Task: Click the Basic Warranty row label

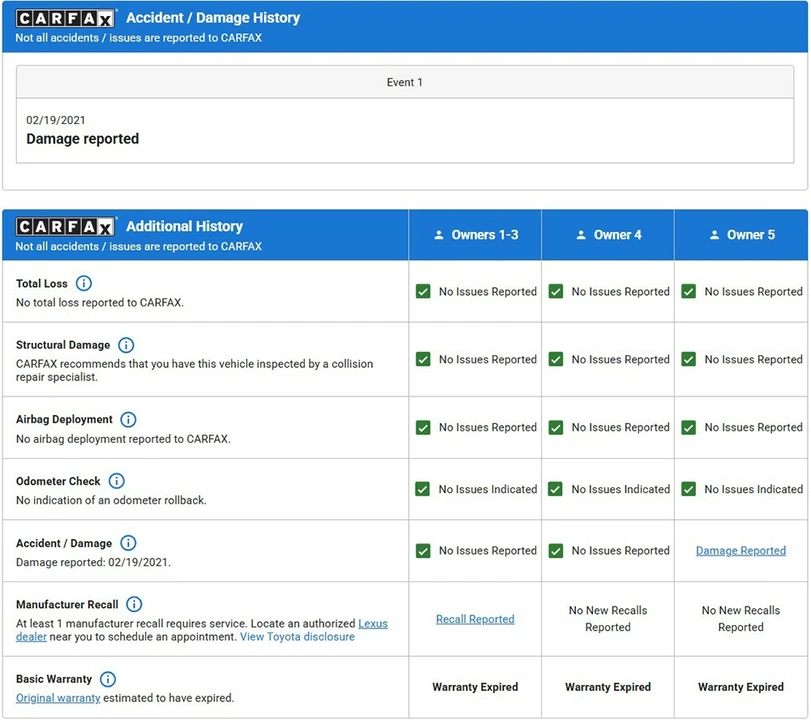Action: [x=54, y=679]
